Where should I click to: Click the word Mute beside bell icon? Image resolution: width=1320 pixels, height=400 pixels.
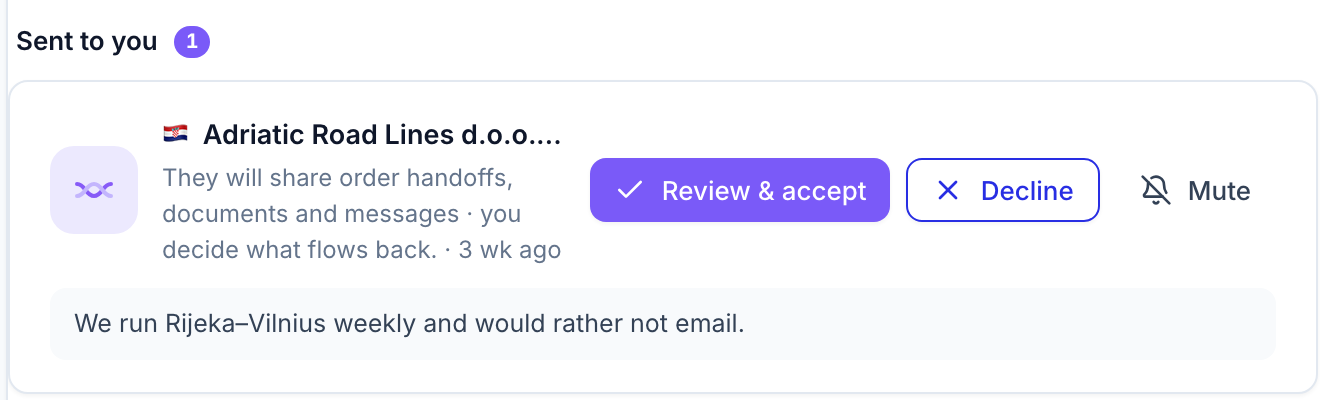tap(1219, 190)
